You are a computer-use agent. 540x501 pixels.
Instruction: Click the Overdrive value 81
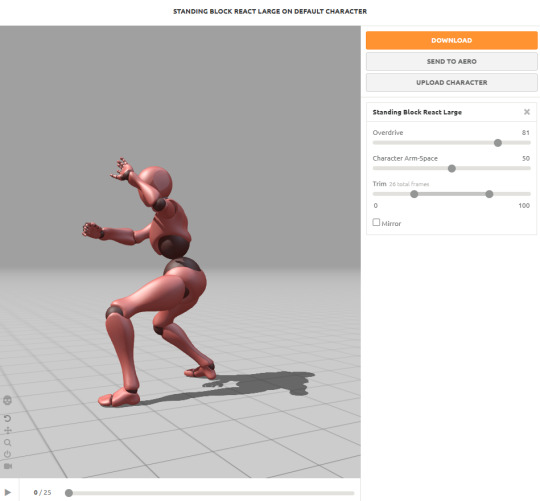click(x=526, y=133)
